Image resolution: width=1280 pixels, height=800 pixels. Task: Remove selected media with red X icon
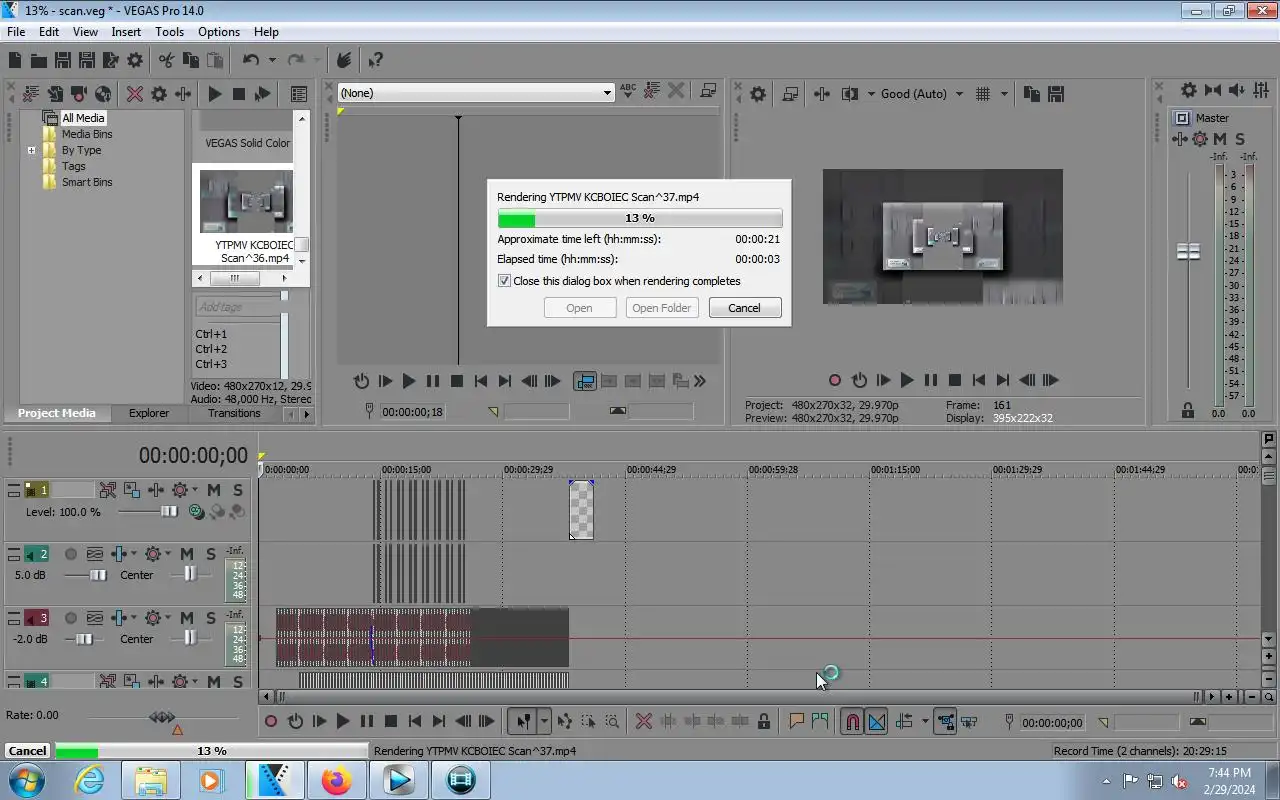coord(135,94)
